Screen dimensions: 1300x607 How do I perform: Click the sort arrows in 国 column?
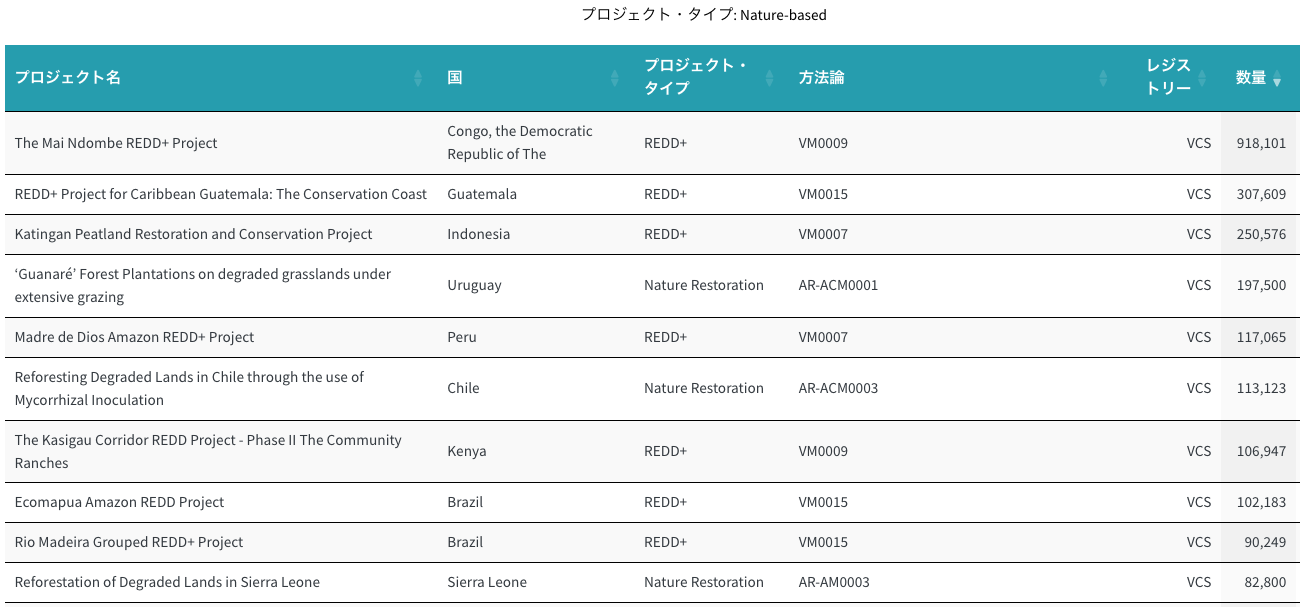(615, 78)
